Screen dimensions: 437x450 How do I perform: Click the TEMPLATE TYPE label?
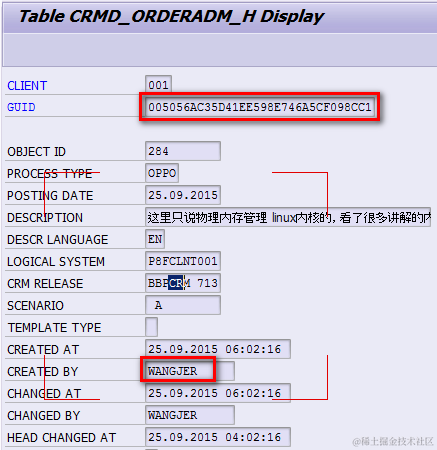coord(54,328)
